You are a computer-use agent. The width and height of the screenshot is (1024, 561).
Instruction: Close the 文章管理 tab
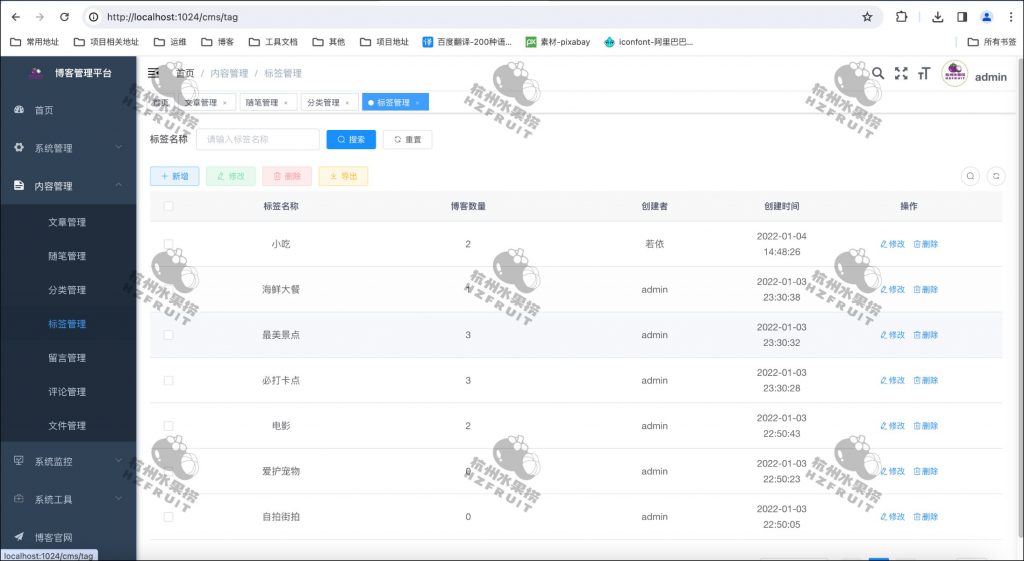click(x=225, y=103)
